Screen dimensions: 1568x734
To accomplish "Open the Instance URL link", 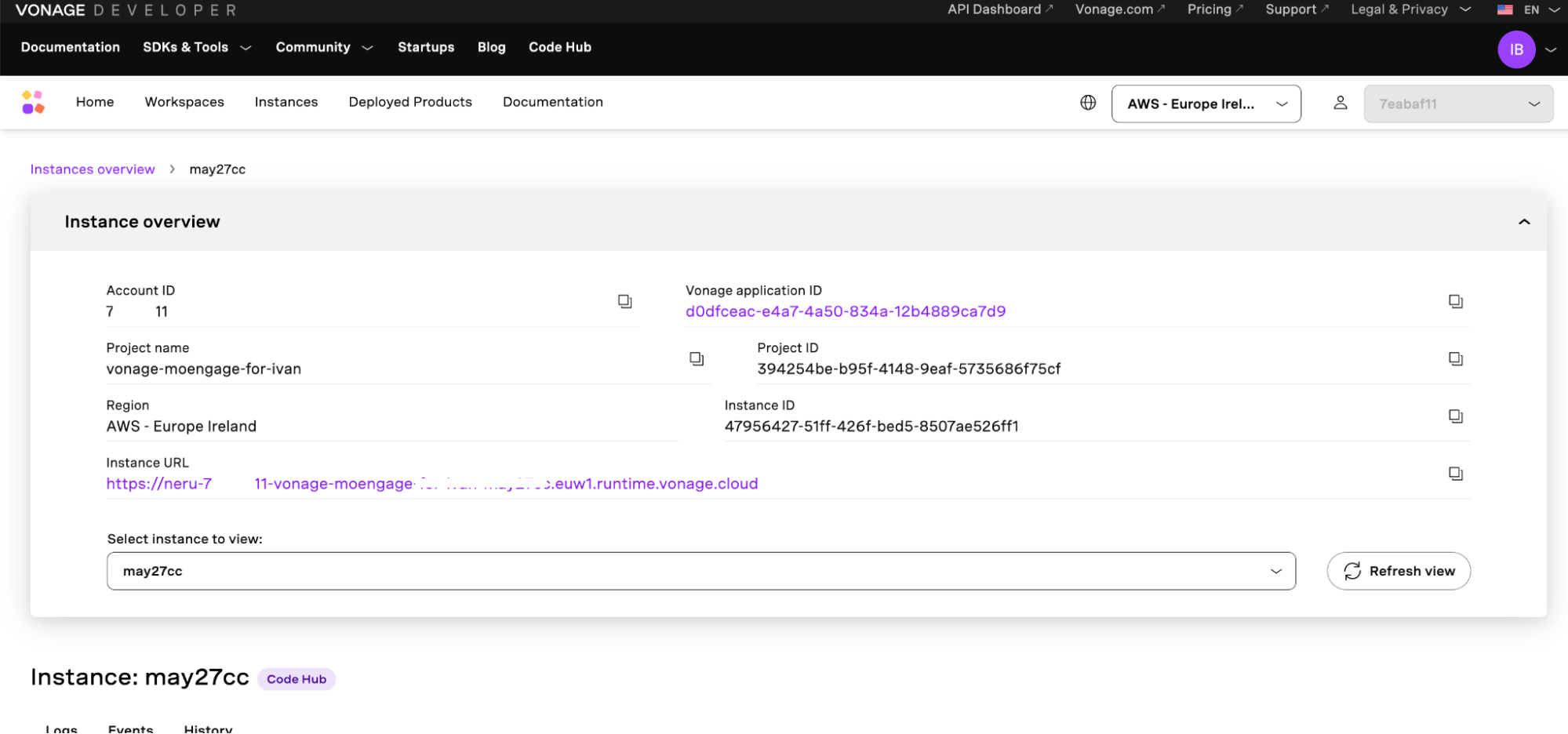I will (x=432, y=484).
